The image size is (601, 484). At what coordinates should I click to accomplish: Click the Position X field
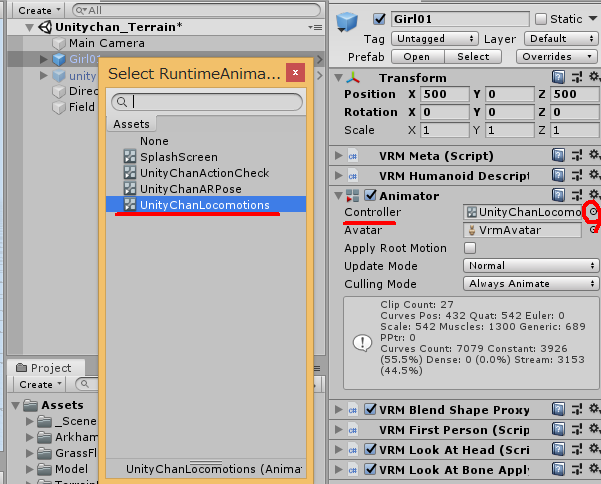pos(445,94)
